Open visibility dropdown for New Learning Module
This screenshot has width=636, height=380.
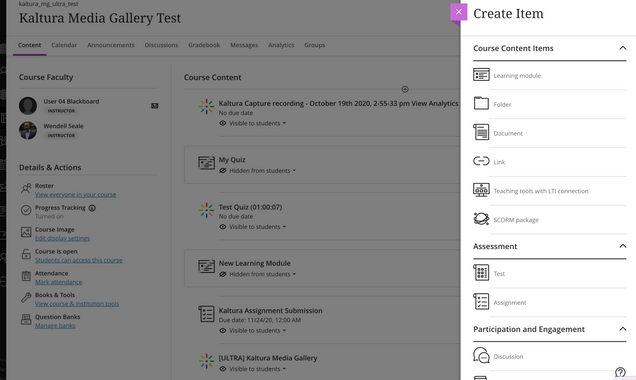pos(262,274)
